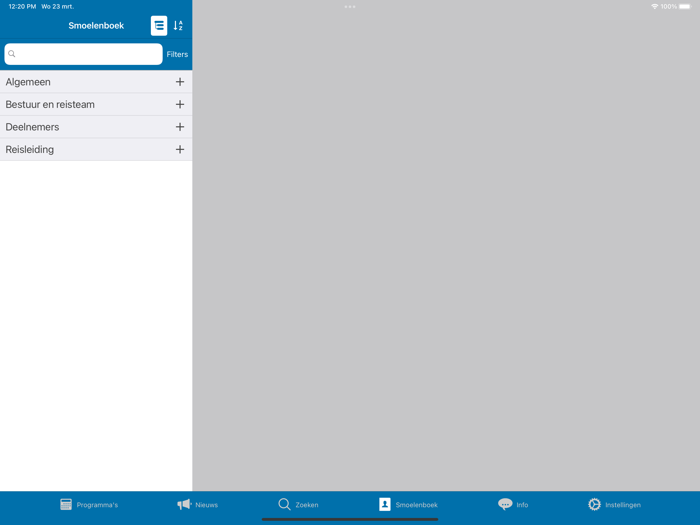Open the Info speech bubble icon
Viewport: 700px width, 525px height.
[505, 504]
